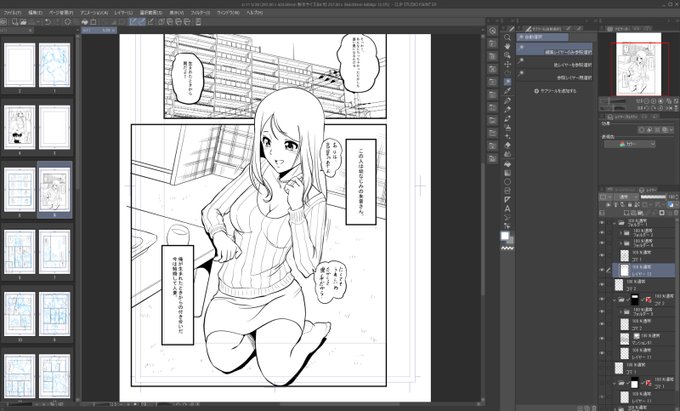Image resolution: width=680 pixels, height=411 pixels.
Task: Select the Zoom magnifier tool
Action: (x=507, y=37)
